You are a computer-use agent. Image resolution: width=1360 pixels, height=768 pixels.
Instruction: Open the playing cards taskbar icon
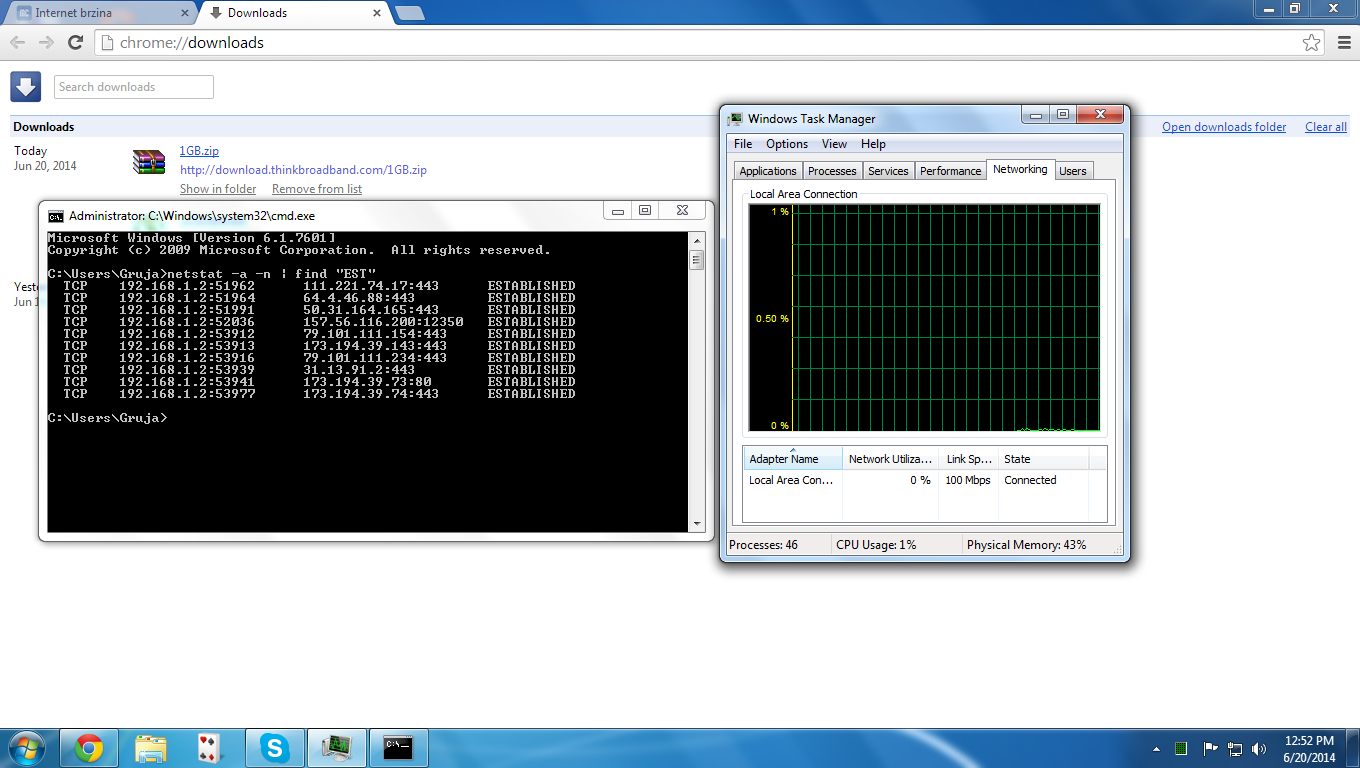(209, 748)
